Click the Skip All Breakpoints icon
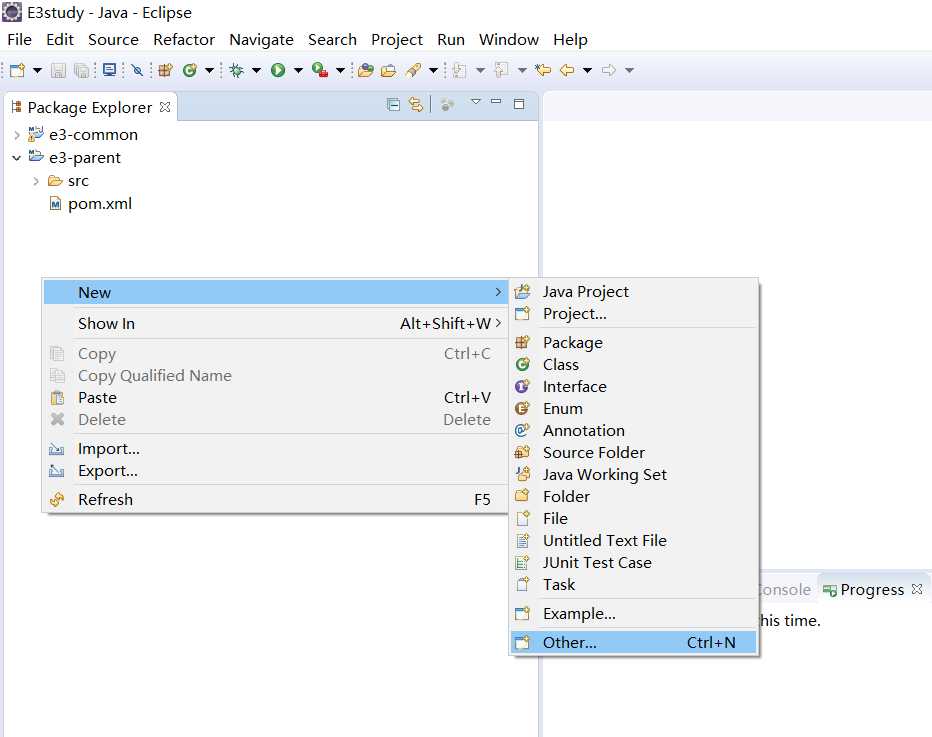This screenshot has width=932, height=737. pos(137,70)
